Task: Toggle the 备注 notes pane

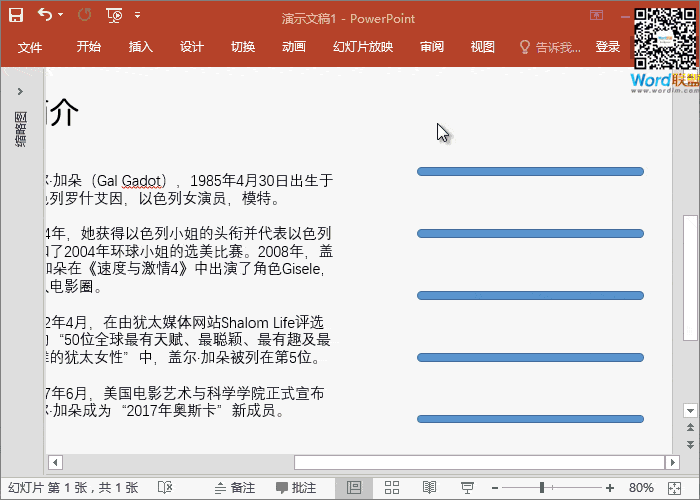Action: pyautogui.click(x=231, y=488)
